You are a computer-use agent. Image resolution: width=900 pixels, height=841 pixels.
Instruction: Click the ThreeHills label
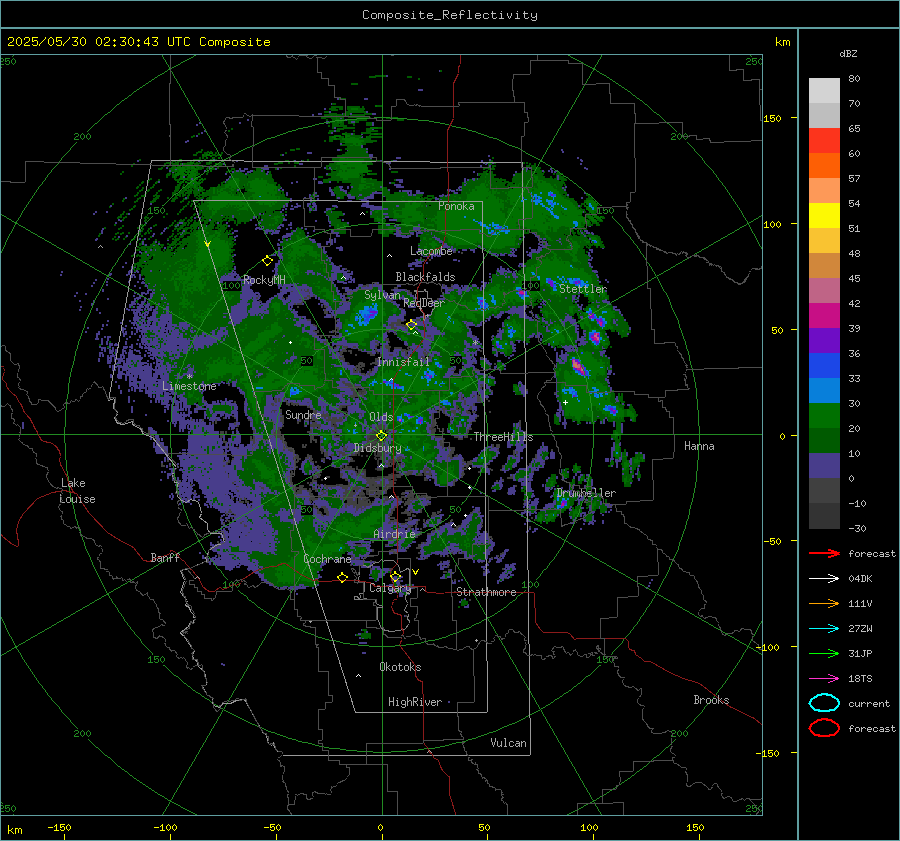[x=503, y=437]
